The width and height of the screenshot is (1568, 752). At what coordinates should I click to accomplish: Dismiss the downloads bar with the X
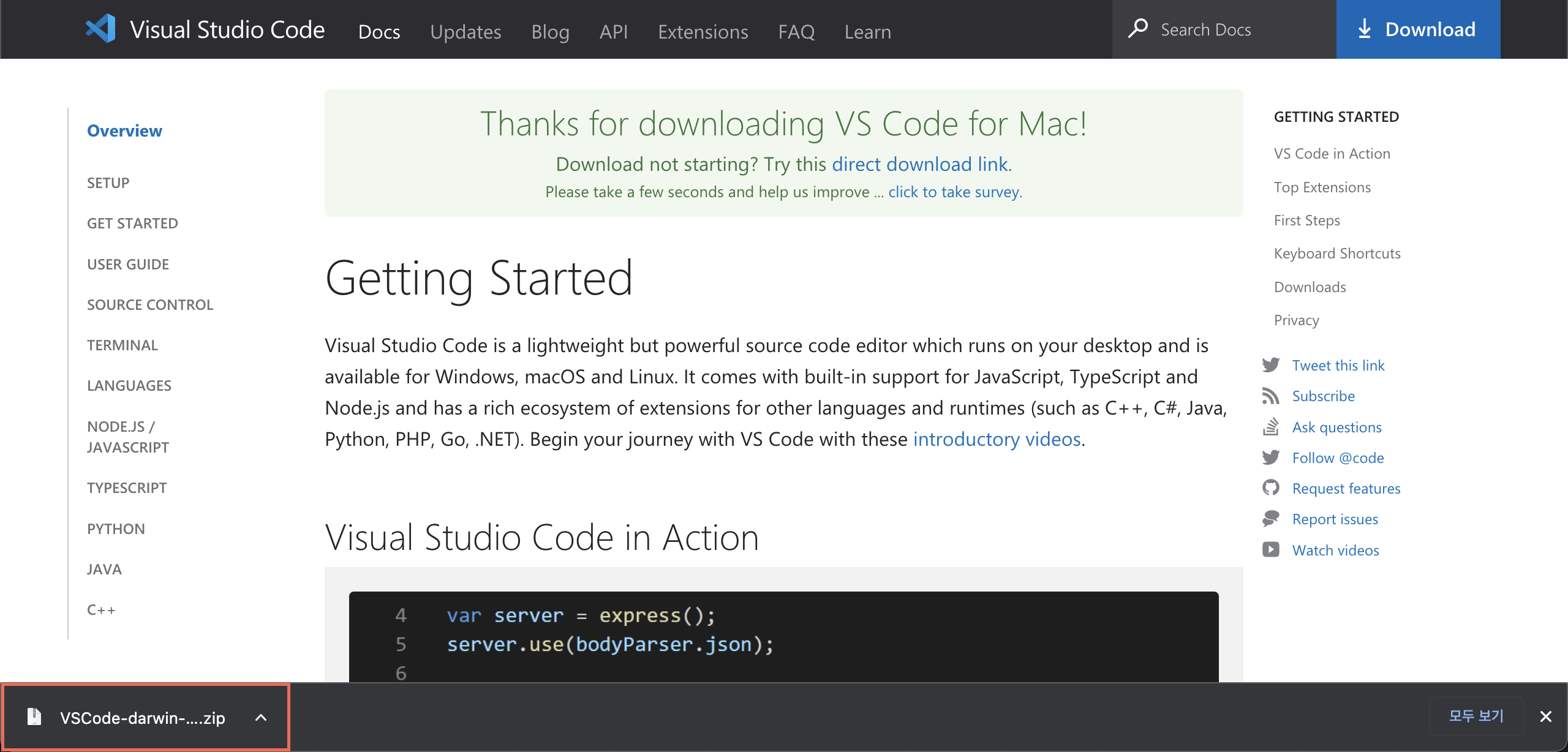pos(1546,716)
